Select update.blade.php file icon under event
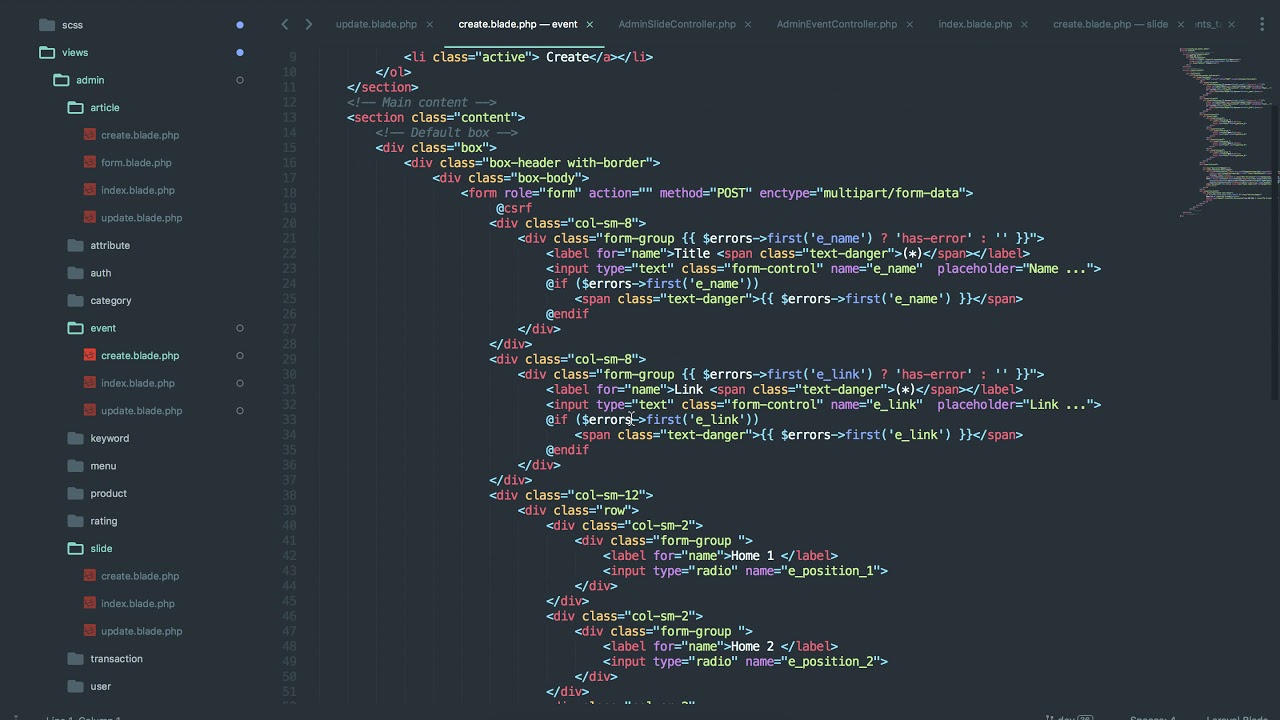The height and width of the screenshot is (720, 1280). [x=90, y=410]
